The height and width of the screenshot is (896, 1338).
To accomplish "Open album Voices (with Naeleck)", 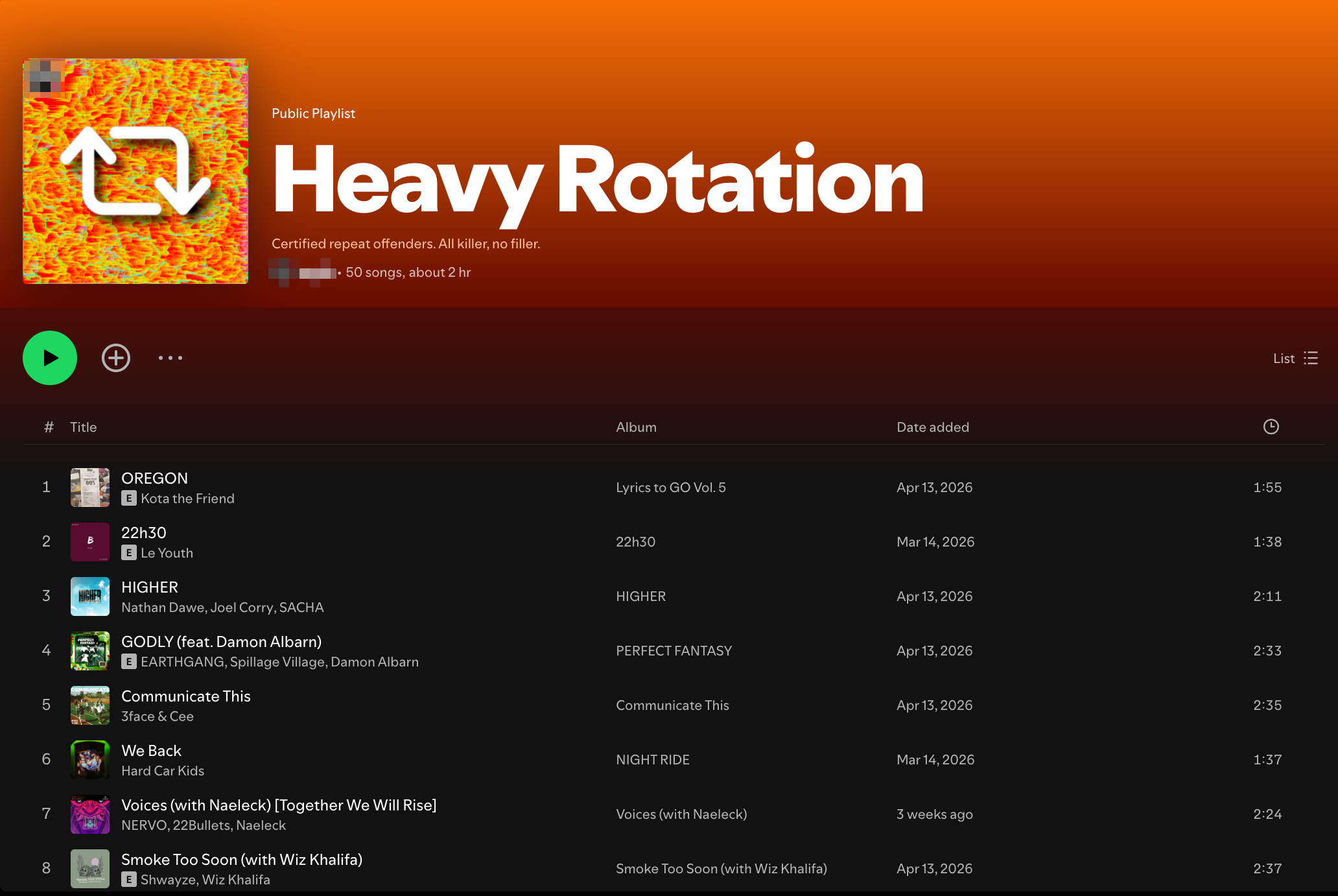I will tap(681, 814).
